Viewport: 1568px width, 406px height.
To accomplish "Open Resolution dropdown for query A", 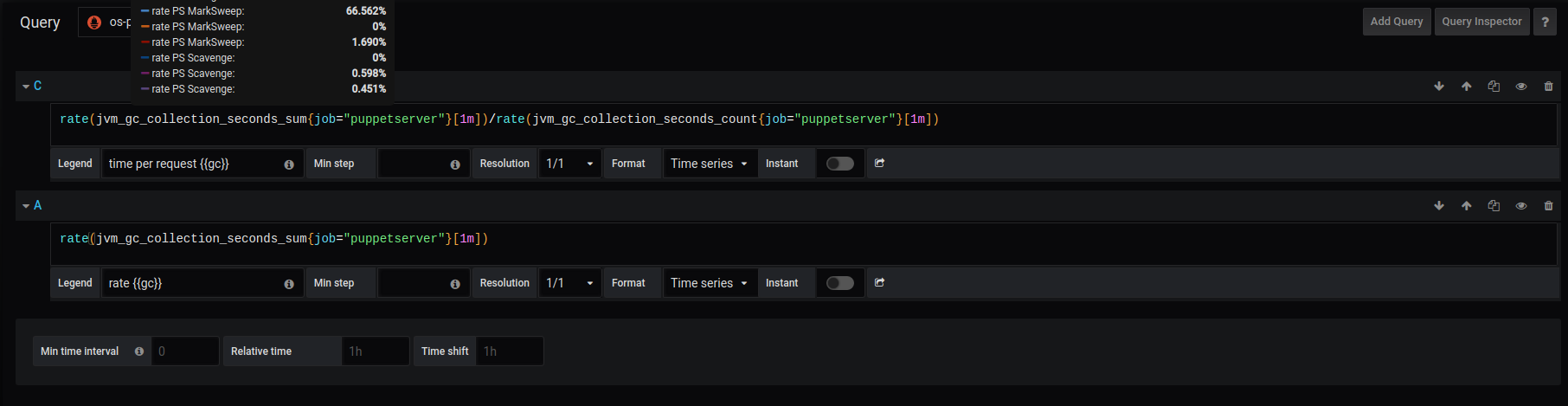I will [571, 283].
